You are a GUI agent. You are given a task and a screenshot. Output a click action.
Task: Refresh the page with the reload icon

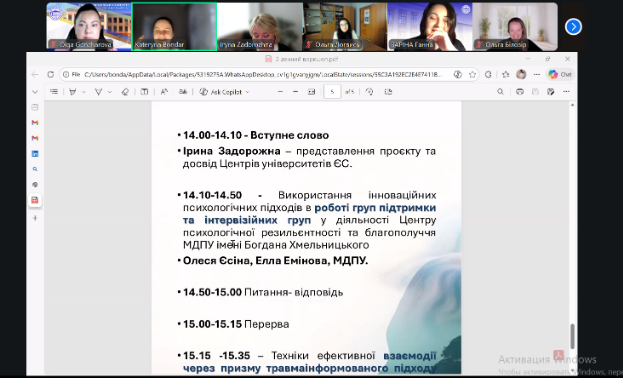51,74
